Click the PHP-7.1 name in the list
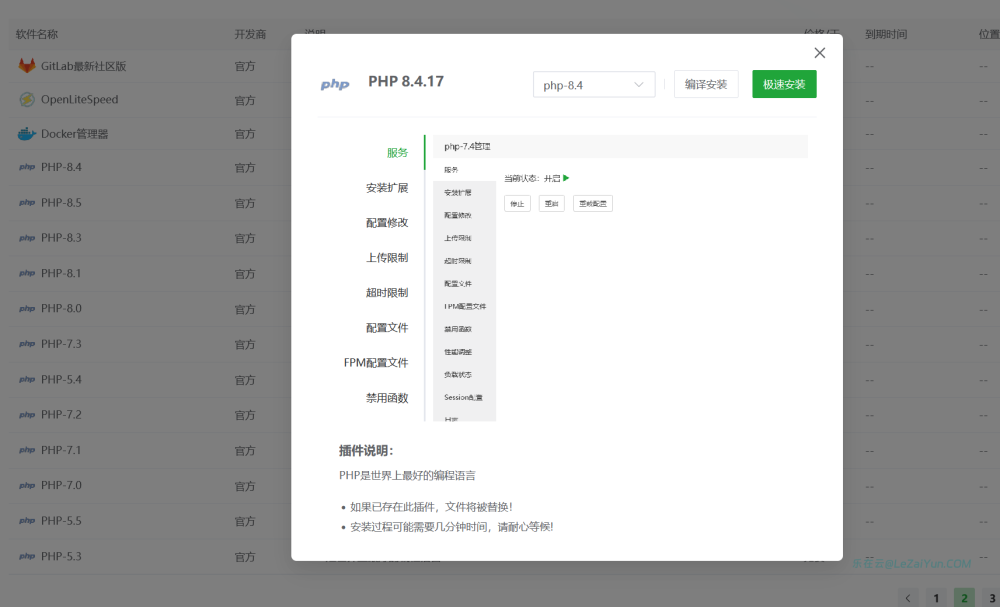1000x607 pixels. 61,450
